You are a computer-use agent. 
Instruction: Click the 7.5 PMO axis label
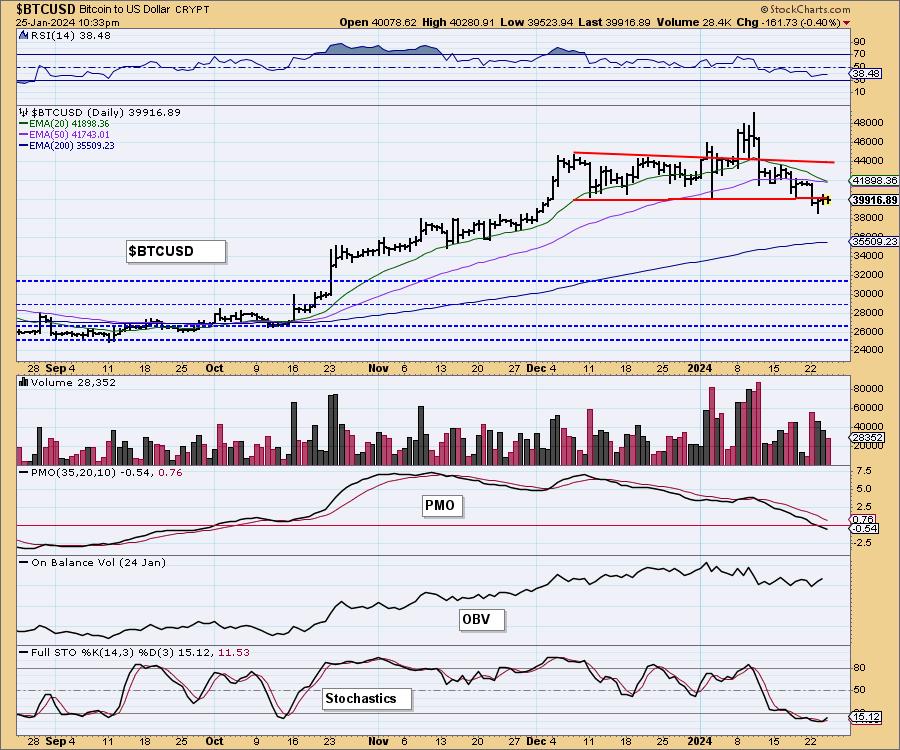864,471
